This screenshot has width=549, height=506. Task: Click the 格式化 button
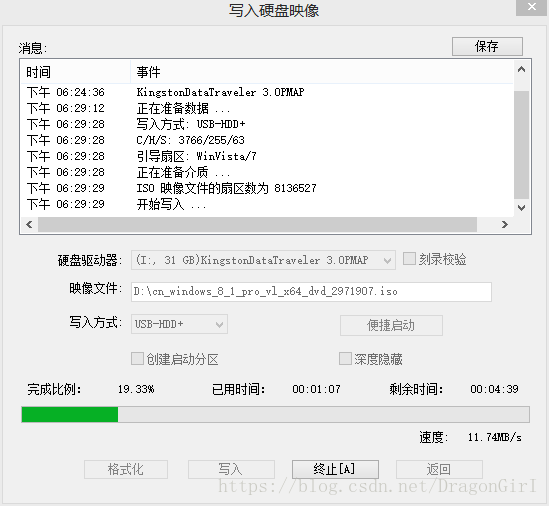[x=126, y=469]
